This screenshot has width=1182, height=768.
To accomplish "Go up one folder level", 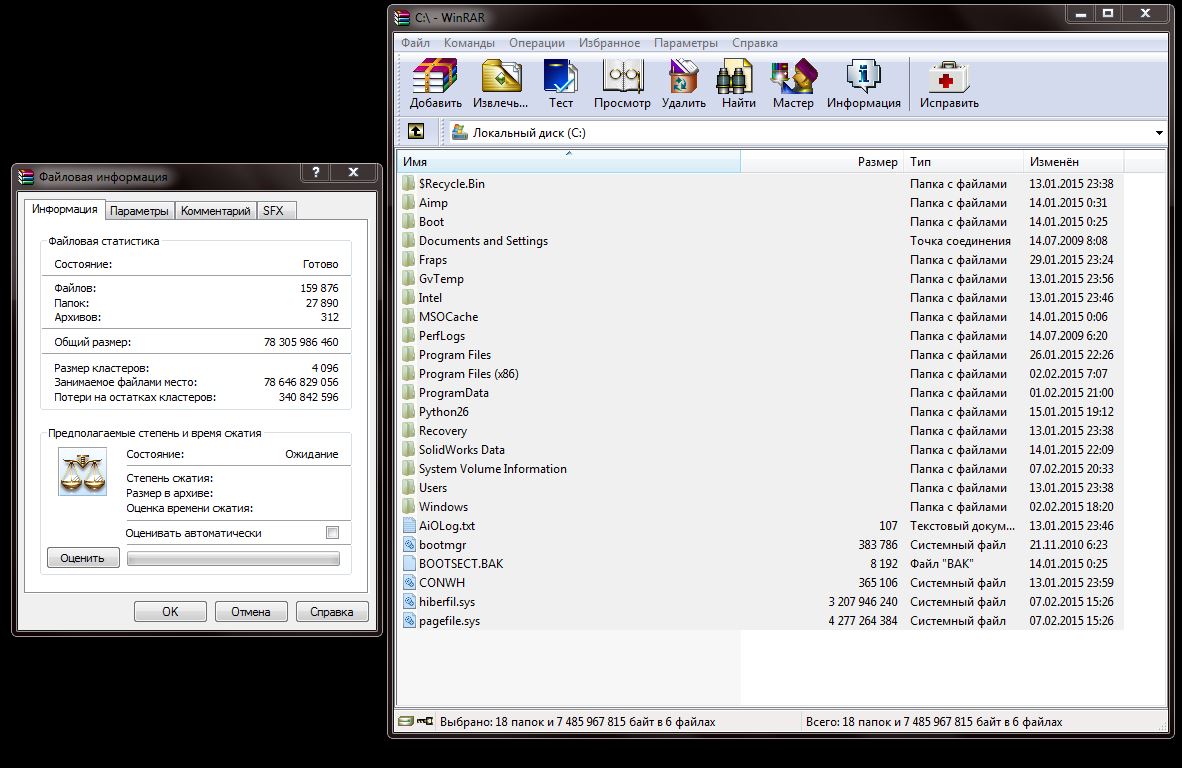I will click(x=416, y=132).
